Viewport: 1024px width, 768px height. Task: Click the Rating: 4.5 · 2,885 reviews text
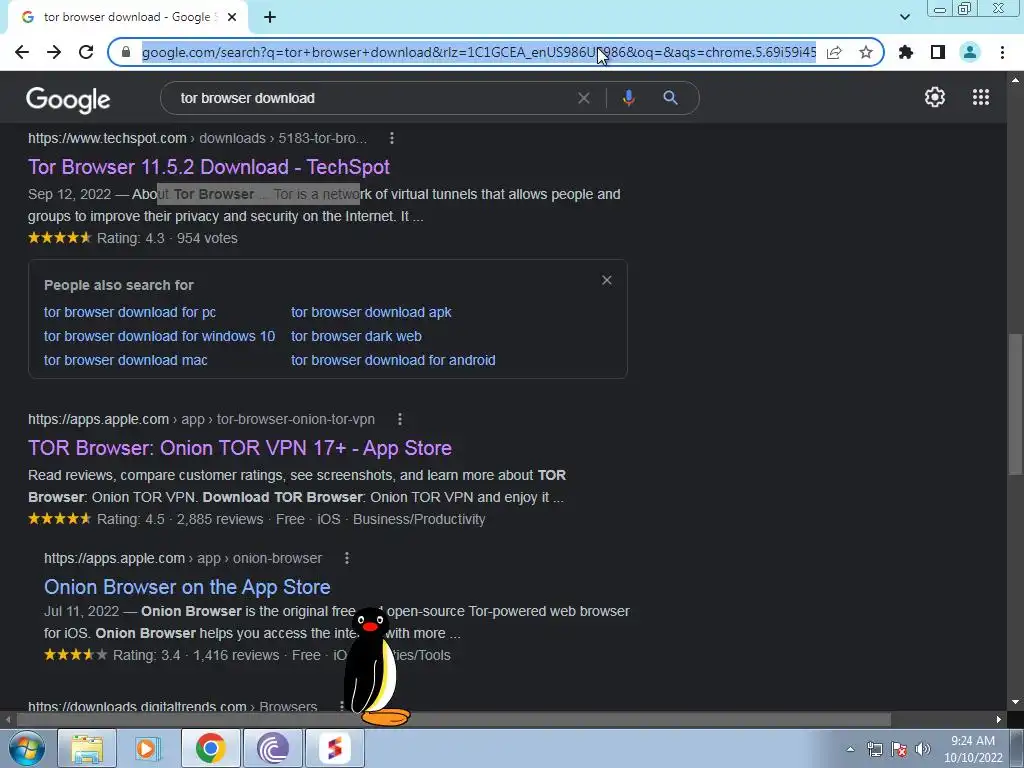[180, 519]
